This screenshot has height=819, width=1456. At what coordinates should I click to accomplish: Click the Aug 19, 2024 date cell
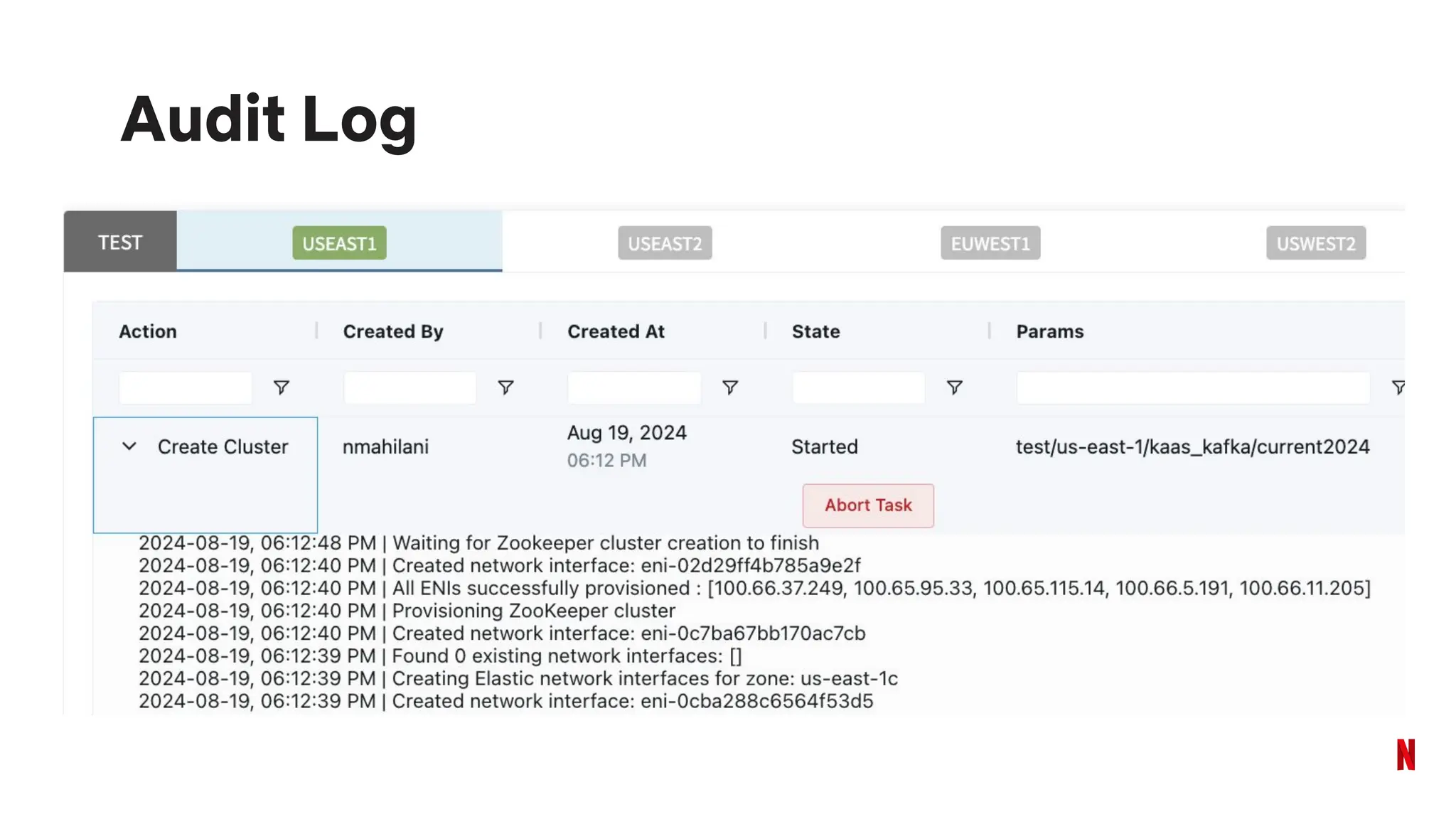(x=627, y=433)
